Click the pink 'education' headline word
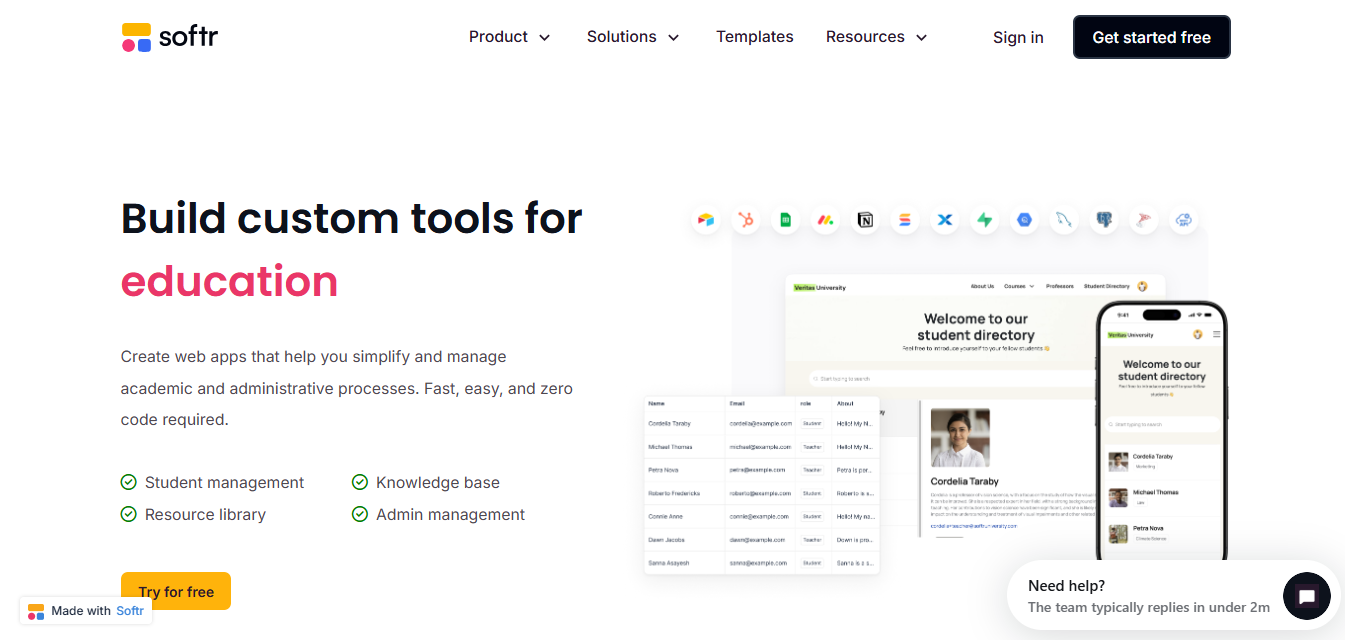Image resolution: width=1345 pixels, height=640 pixels. [x=229, y=281]
